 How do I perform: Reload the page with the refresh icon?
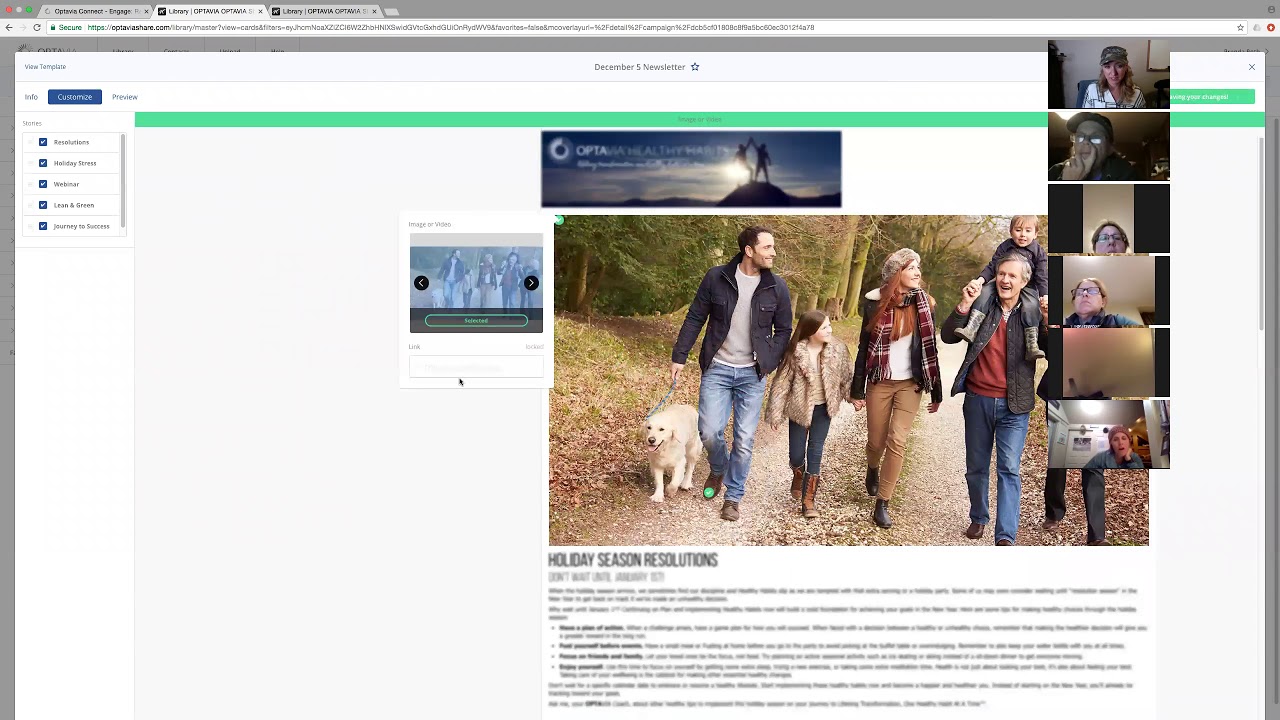(x=37, y=27)
